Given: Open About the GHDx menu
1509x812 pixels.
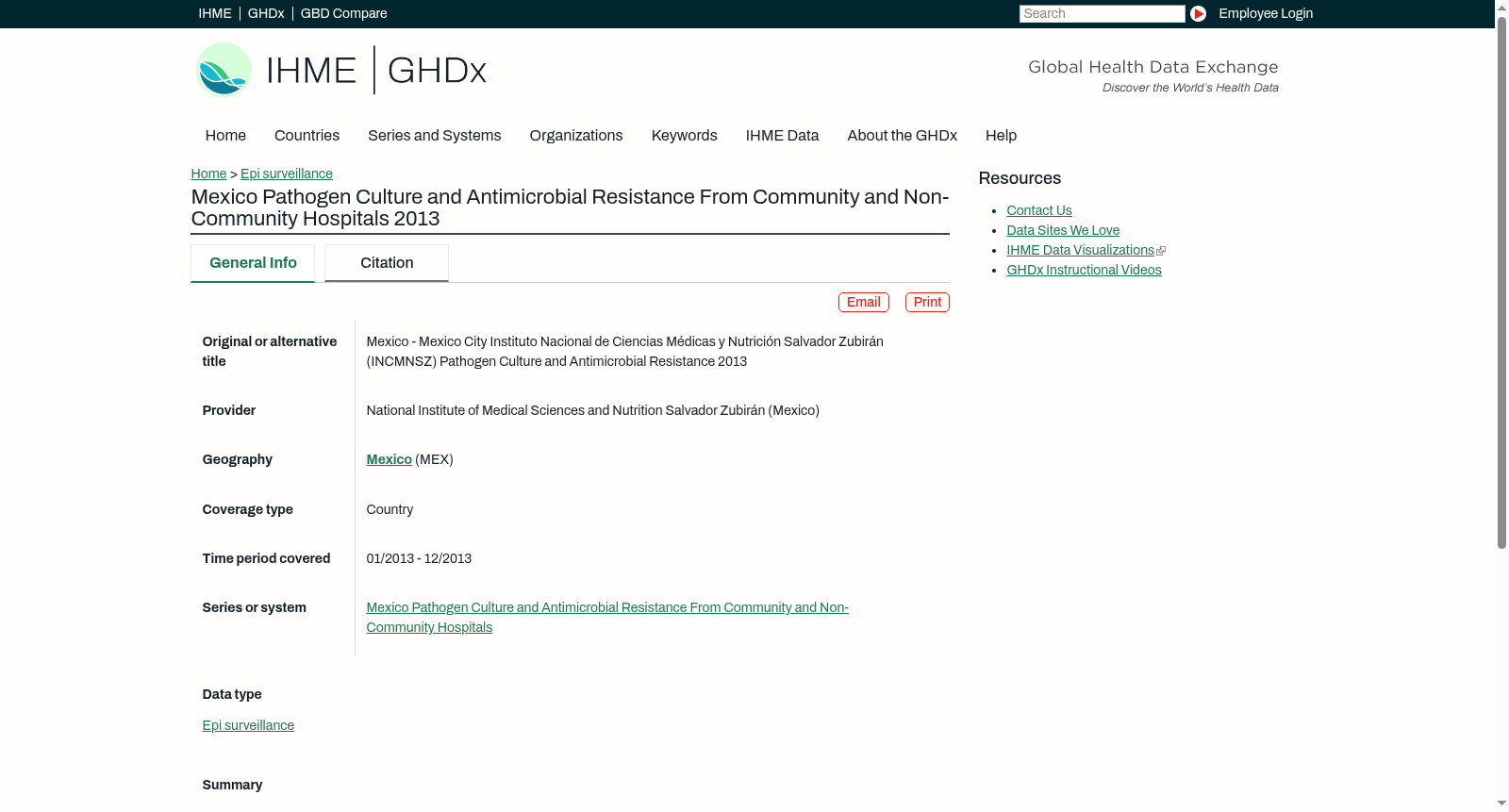Looking at the screenshot, I should (902, 136).
